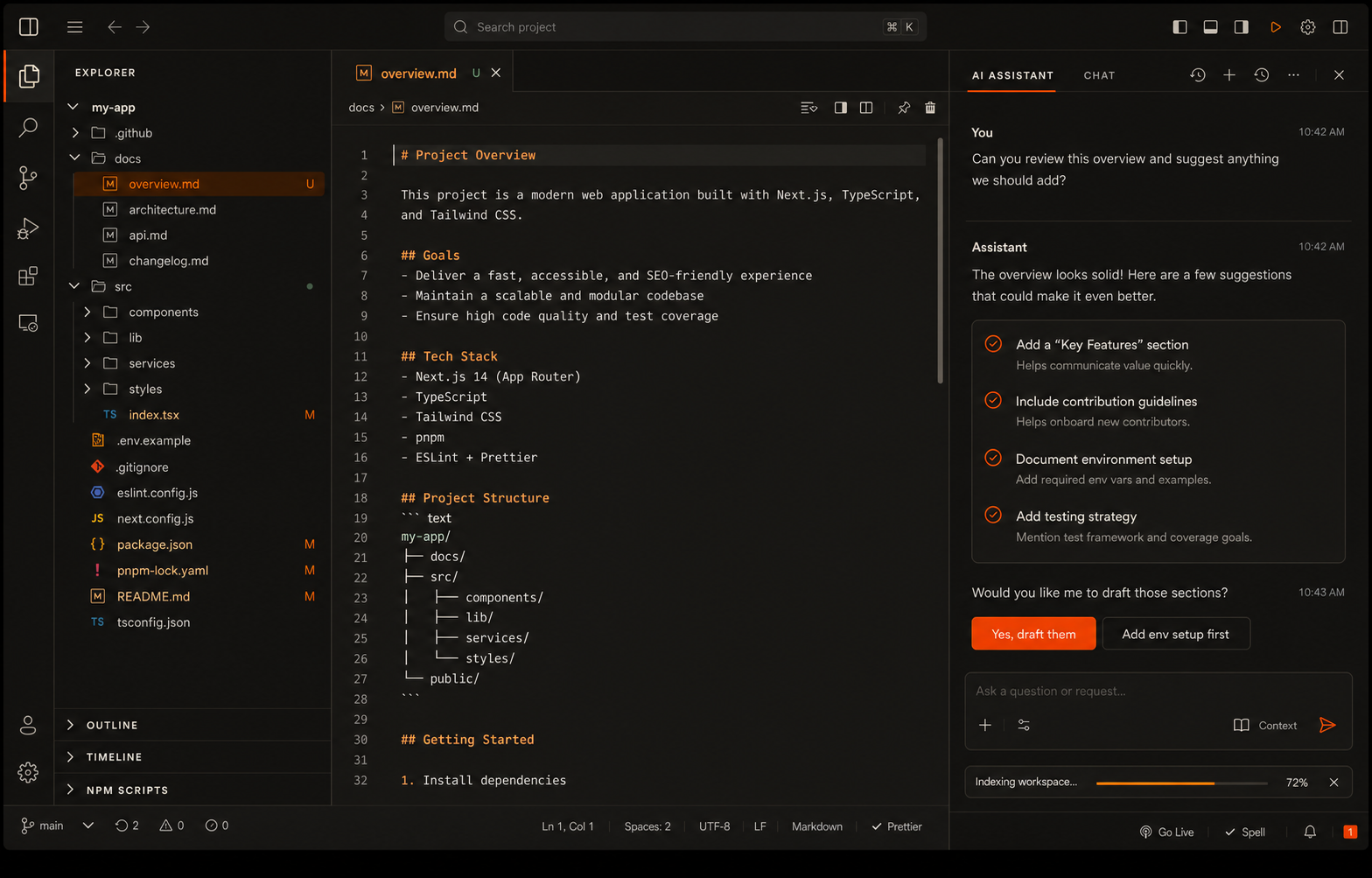Cancel the indexing workspace progress

point(1333,783)
